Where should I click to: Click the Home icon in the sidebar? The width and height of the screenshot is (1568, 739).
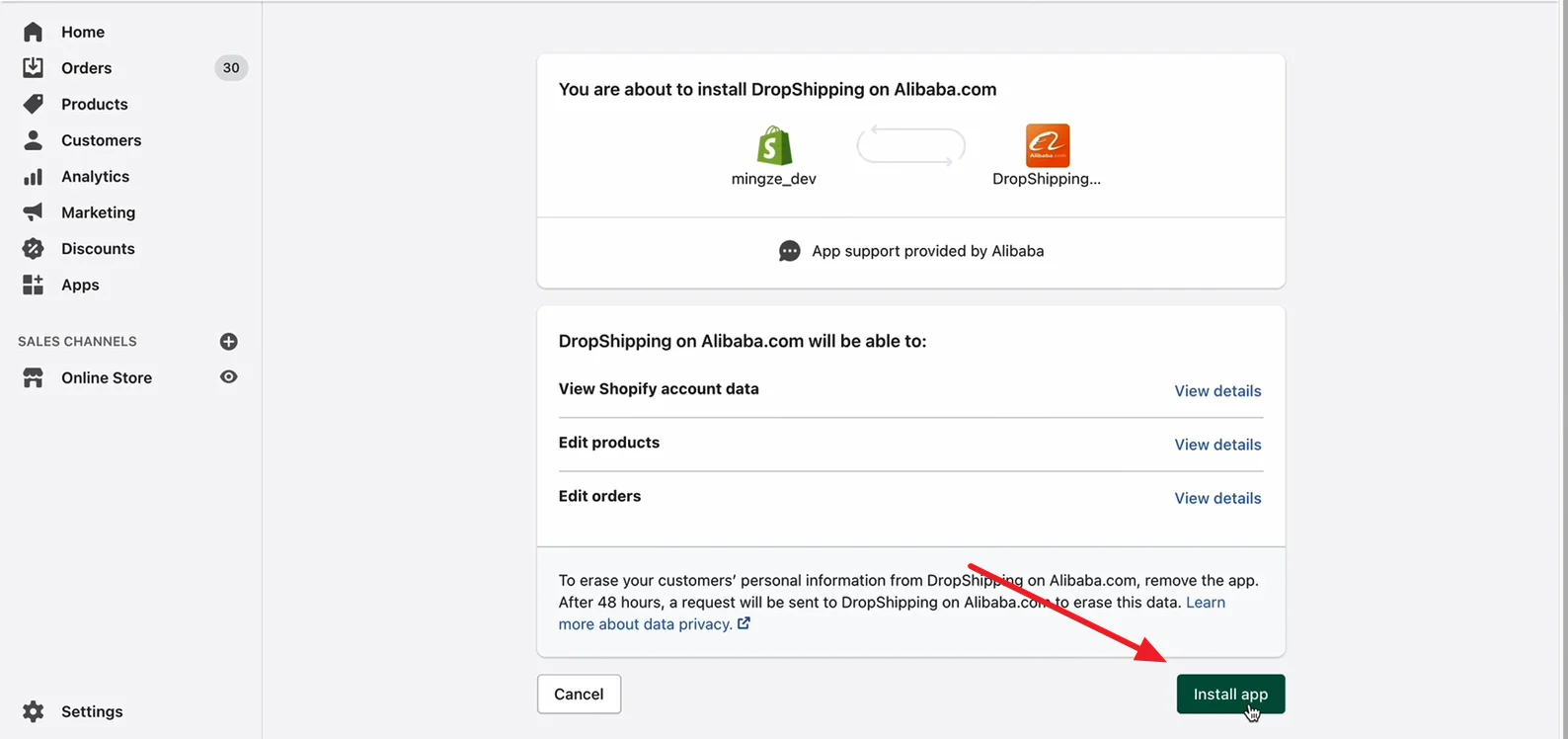(x=34, y=32)
